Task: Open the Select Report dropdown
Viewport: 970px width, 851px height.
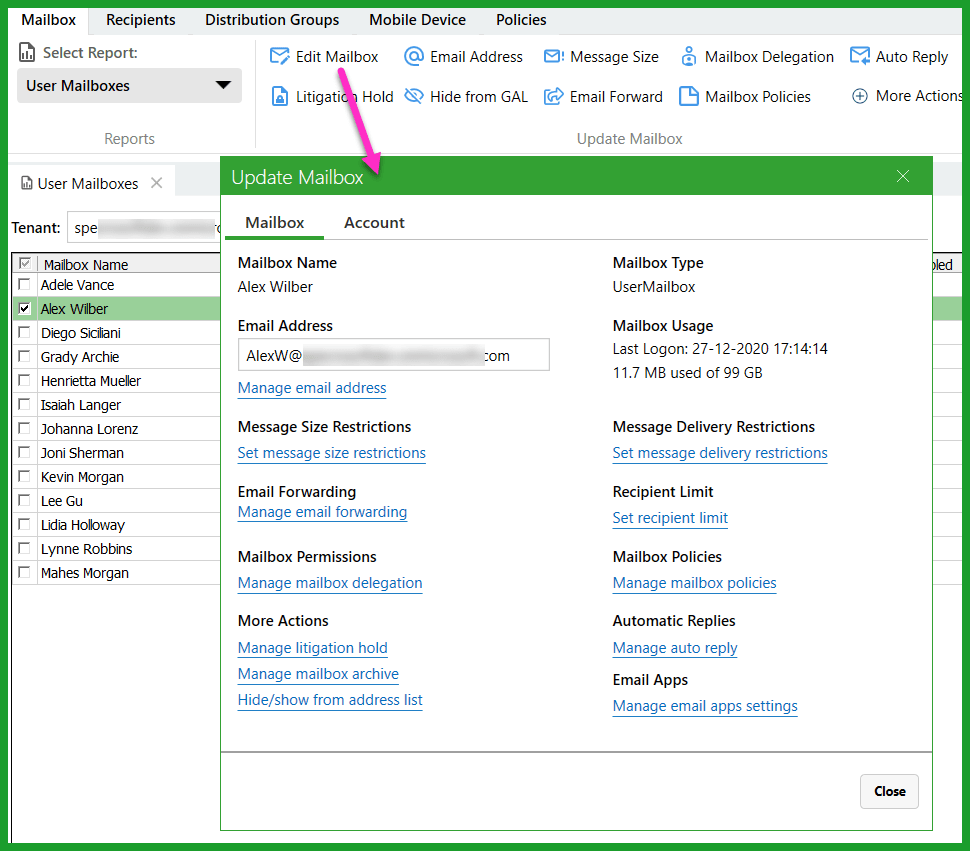Action: point(129,86)
